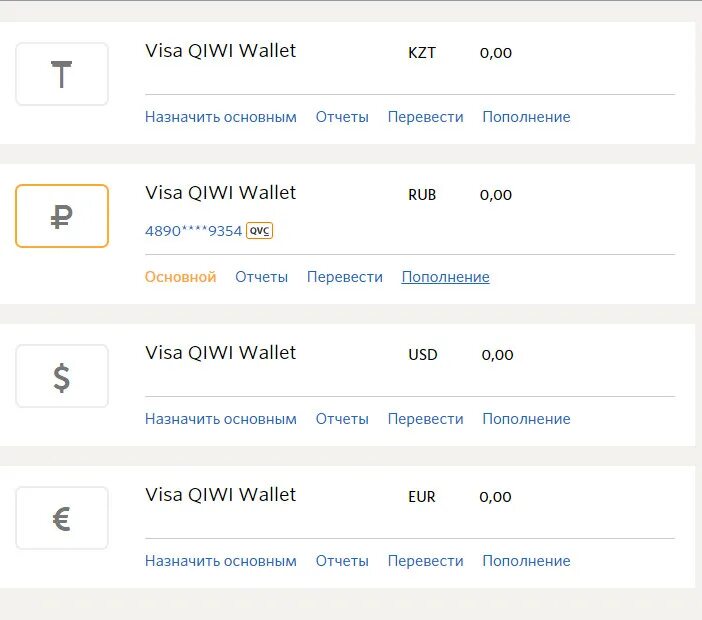Click the tenge currency icon
Image resolution: width=702 pixels, height=620 pixels.
tap(62, 74)
